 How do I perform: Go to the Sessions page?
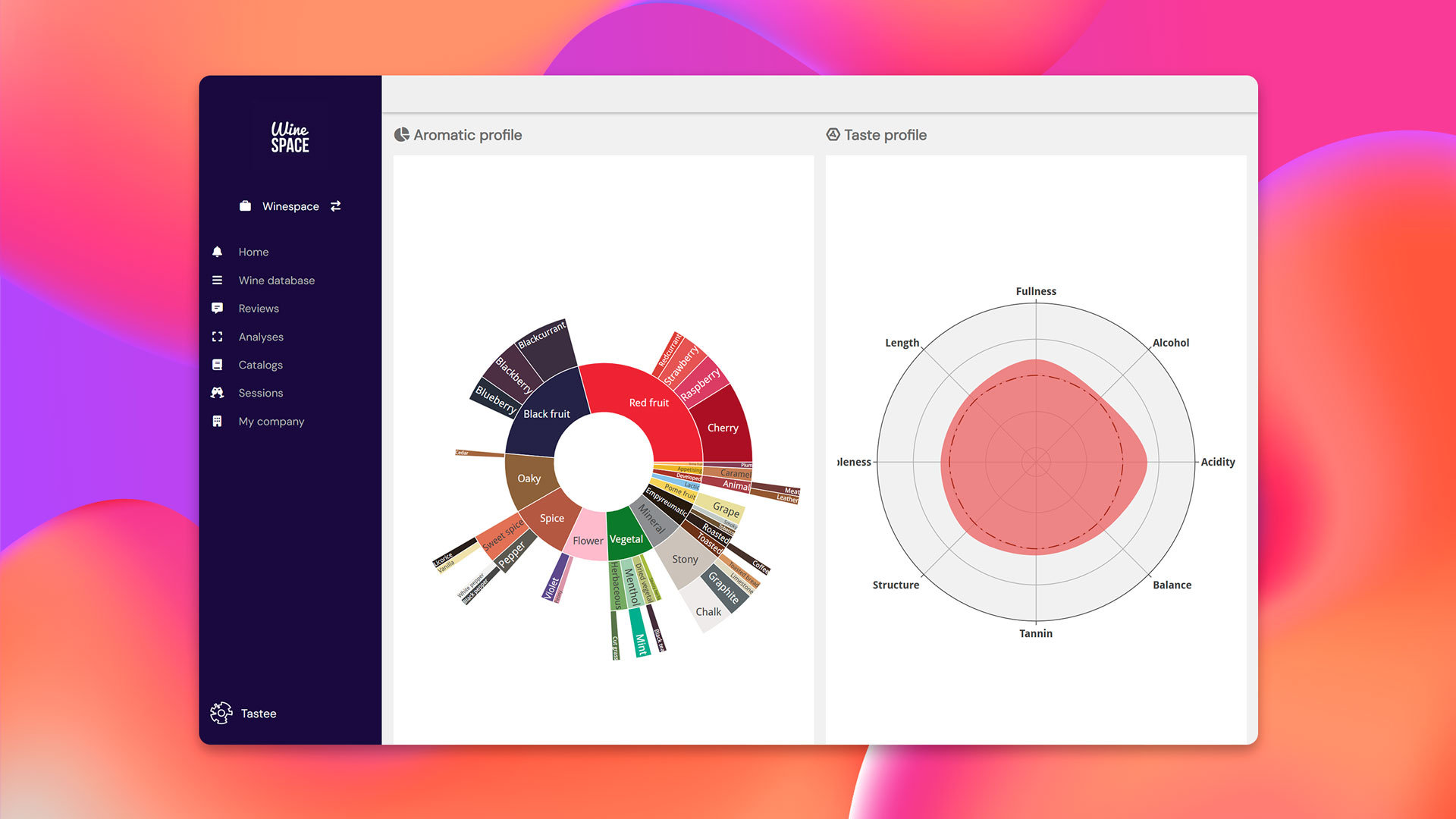[x=260, y=393]
